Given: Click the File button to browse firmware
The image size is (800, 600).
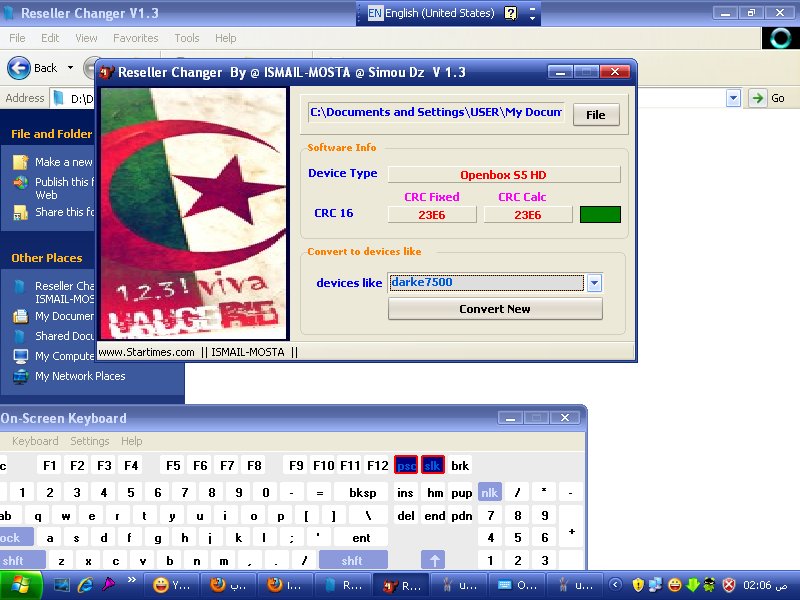Looking at the screenshot, I should click(596, 115).
